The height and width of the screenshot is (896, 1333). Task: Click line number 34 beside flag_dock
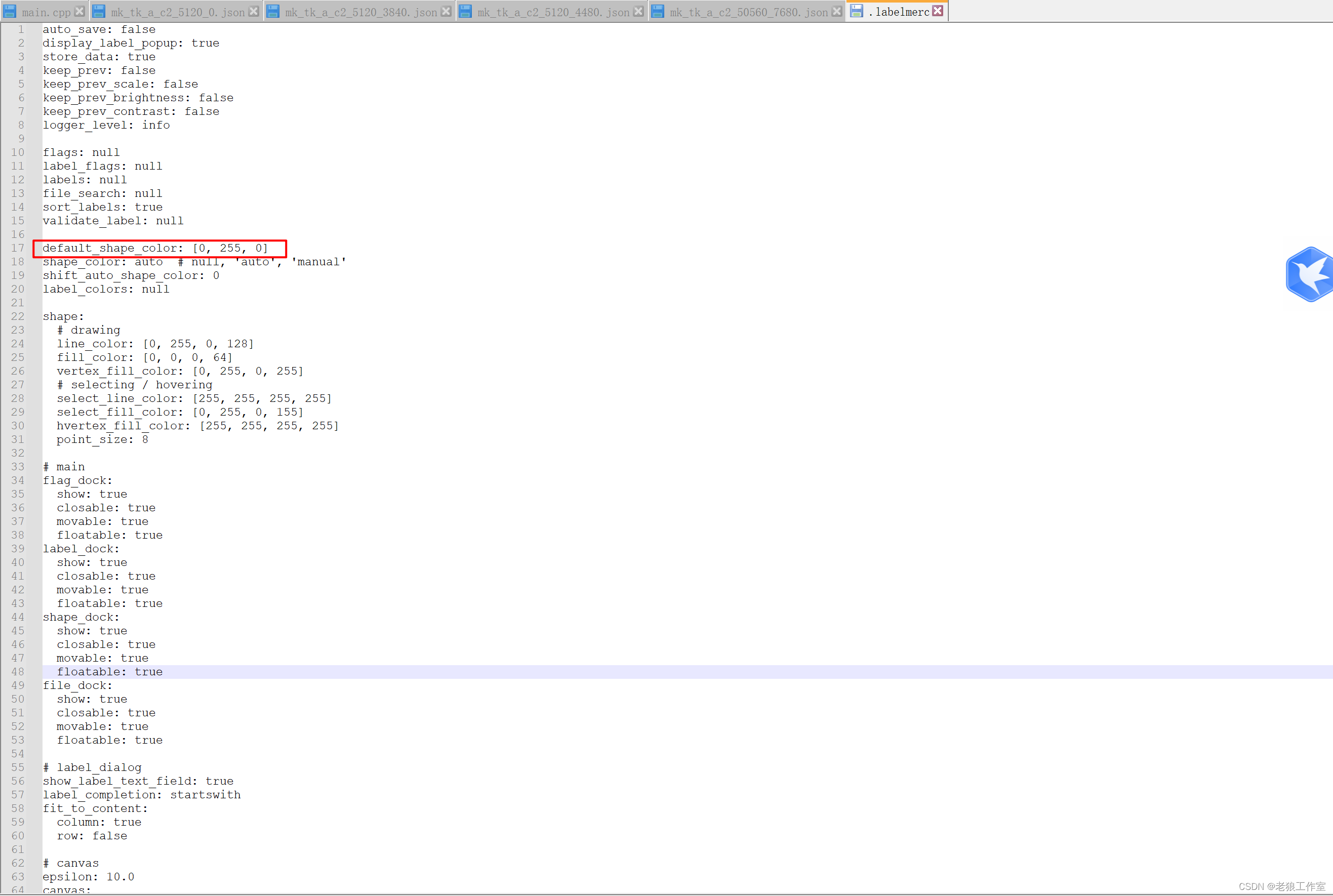[18, 480]
